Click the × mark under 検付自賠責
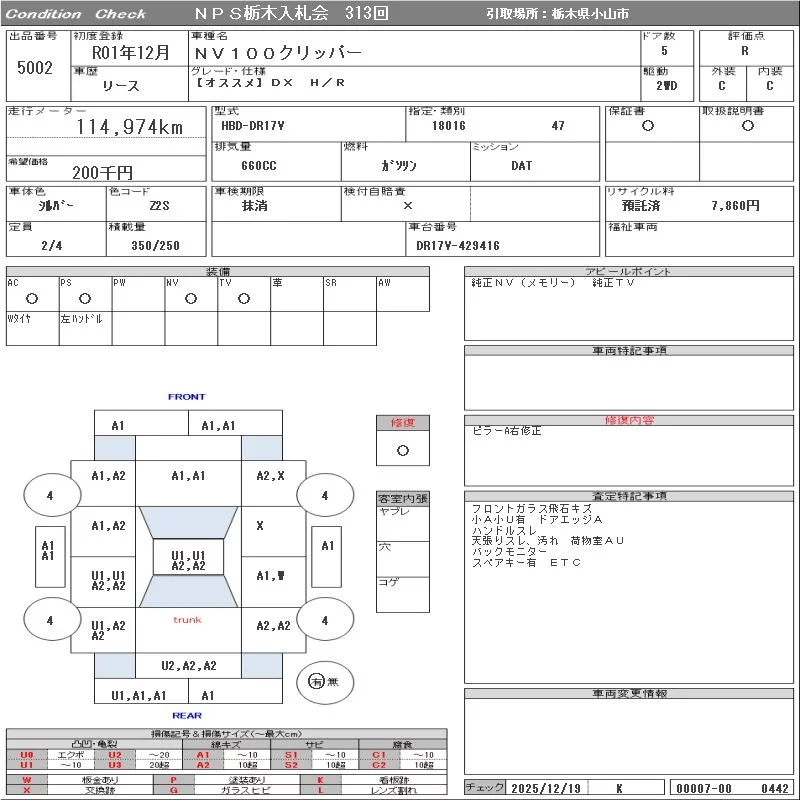 (x=408, y=206)
